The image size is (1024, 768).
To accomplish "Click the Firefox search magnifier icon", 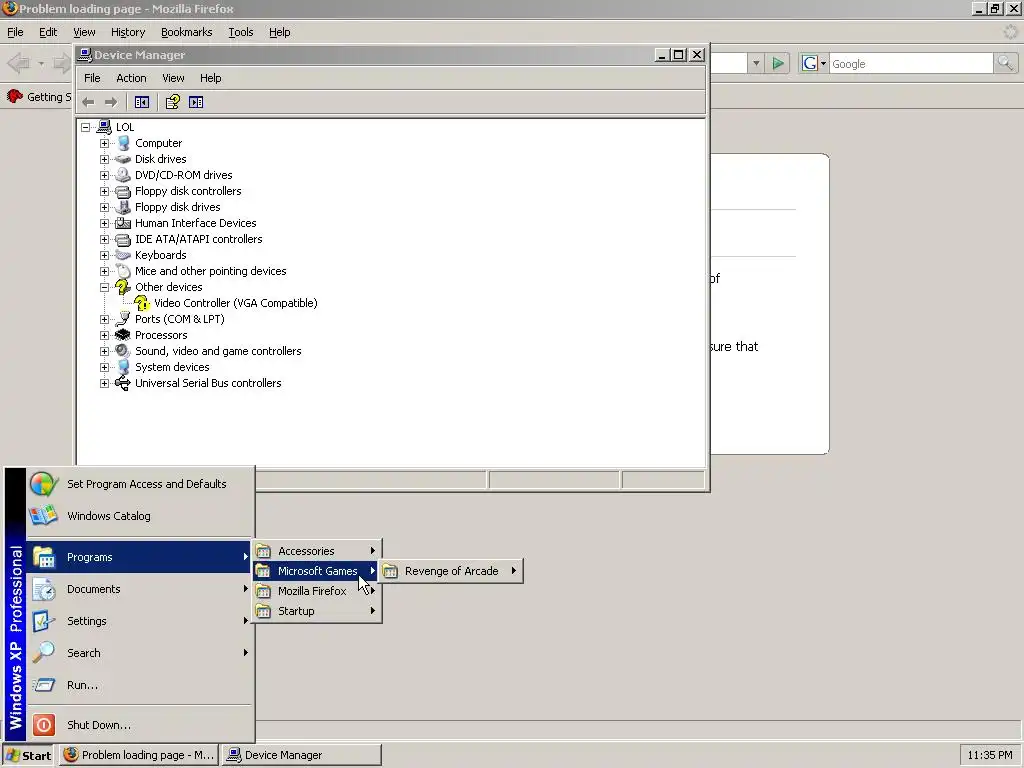I will tap(1005, 63).
